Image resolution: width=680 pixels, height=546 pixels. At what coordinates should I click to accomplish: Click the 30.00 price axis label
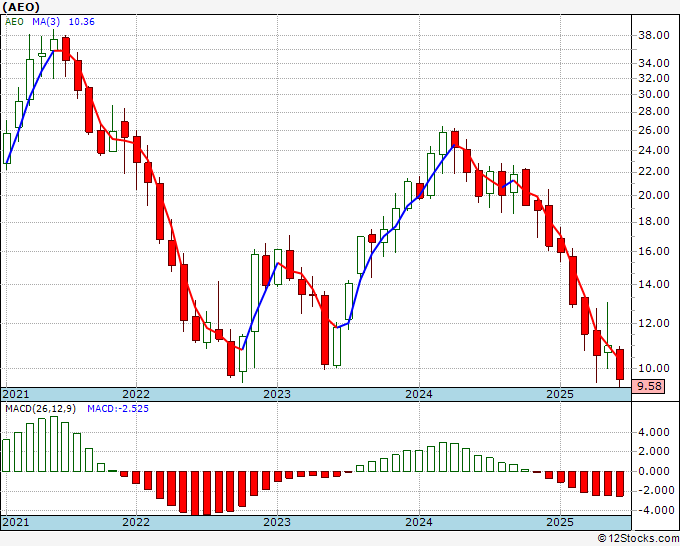654,94
